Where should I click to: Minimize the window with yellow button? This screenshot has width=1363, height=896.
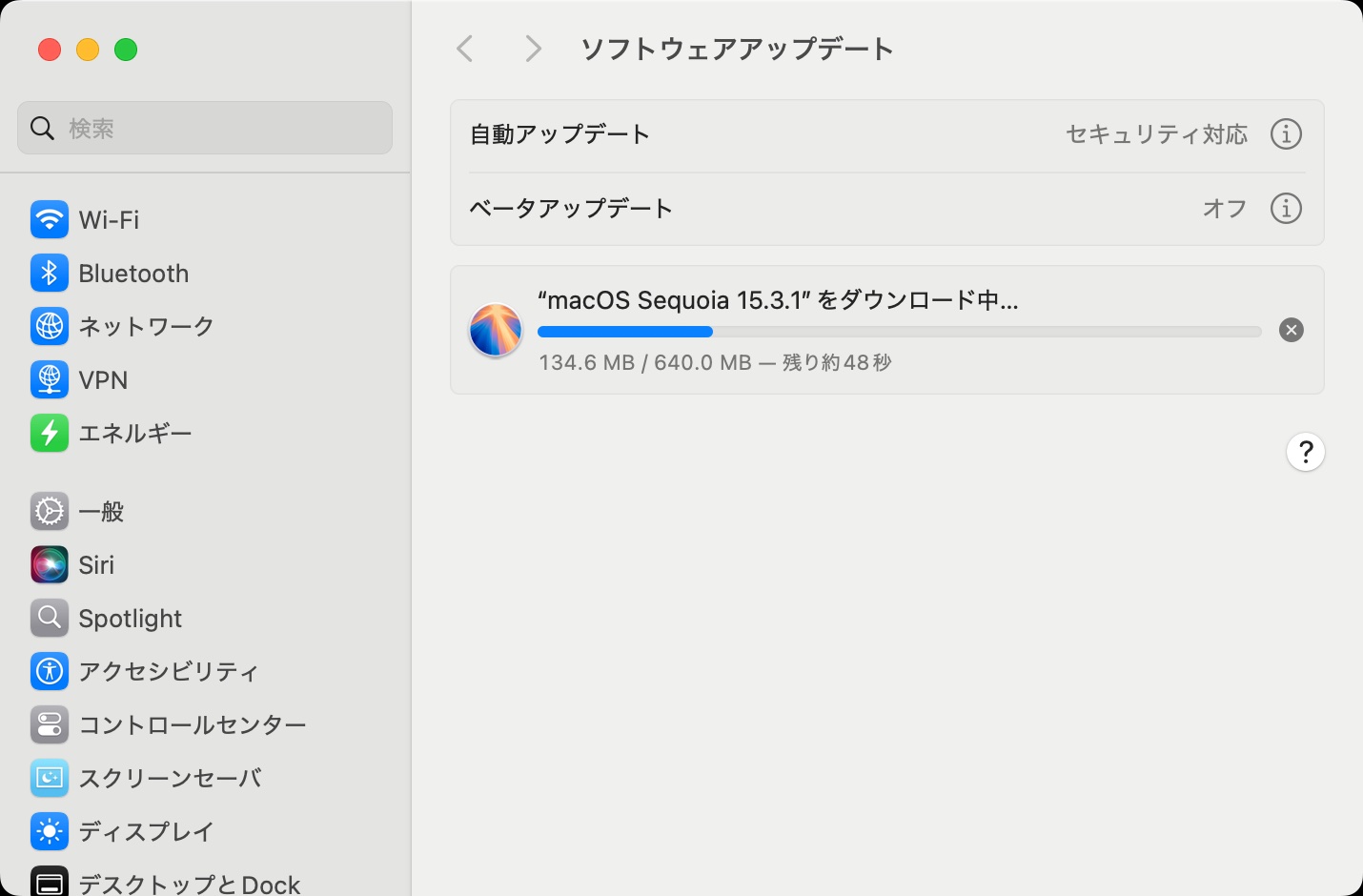(x=88, y=50)
